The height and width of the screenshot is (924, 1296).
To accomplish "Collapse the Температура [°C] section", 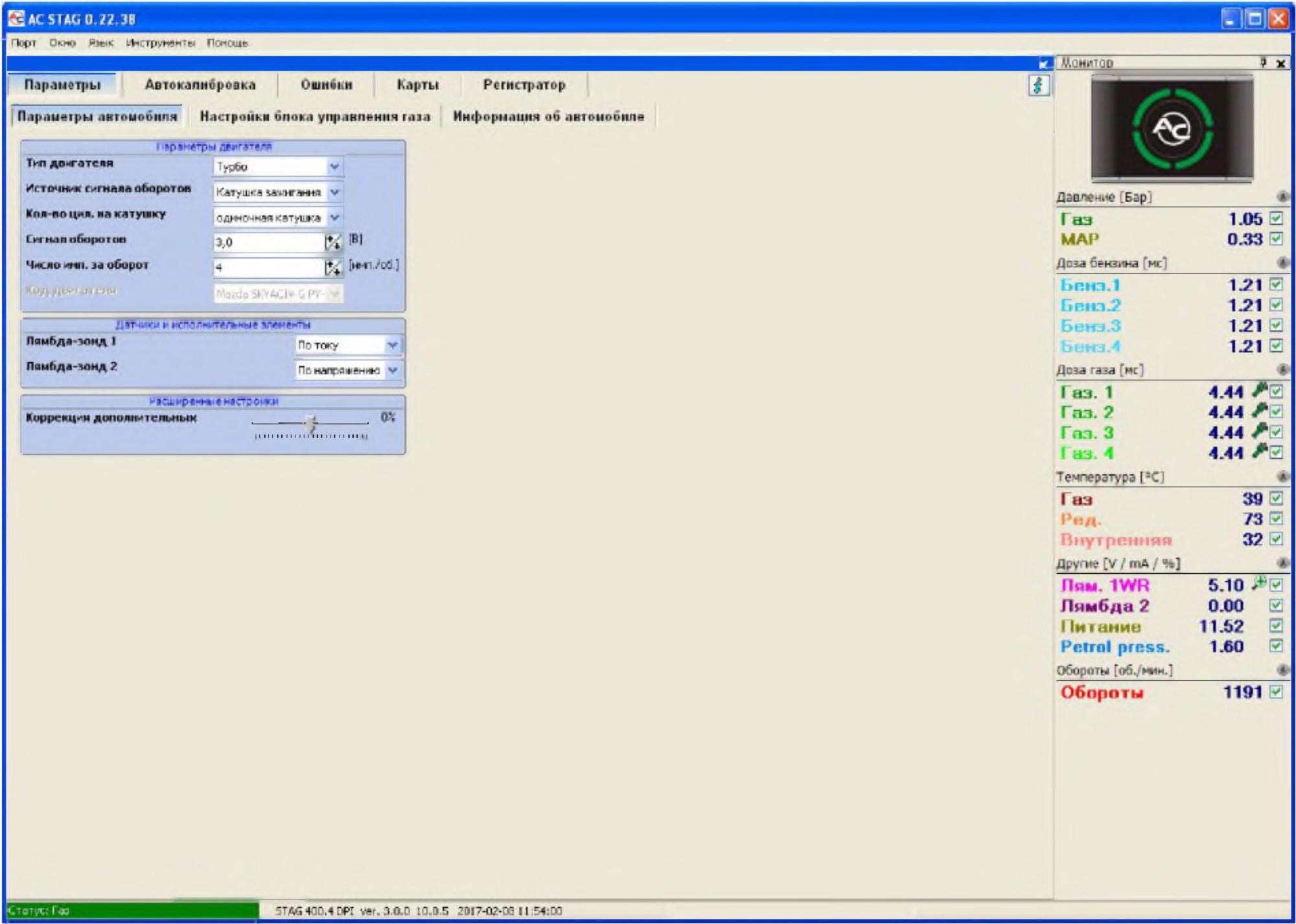I will click(x=1282, y=476).
